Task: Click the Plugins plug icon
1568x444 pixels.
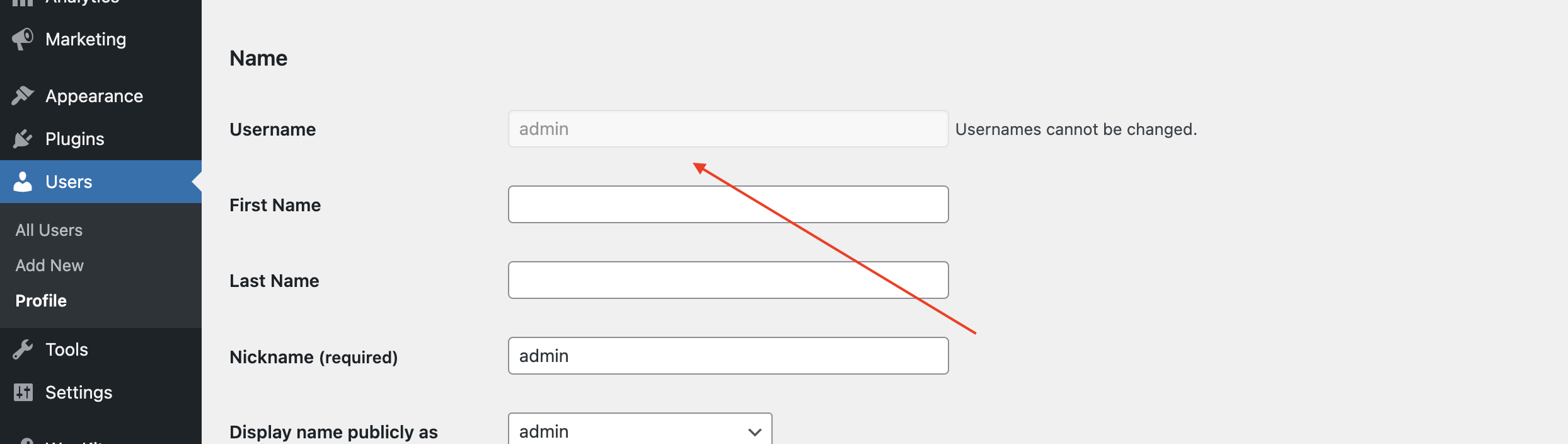Action: 23,139
